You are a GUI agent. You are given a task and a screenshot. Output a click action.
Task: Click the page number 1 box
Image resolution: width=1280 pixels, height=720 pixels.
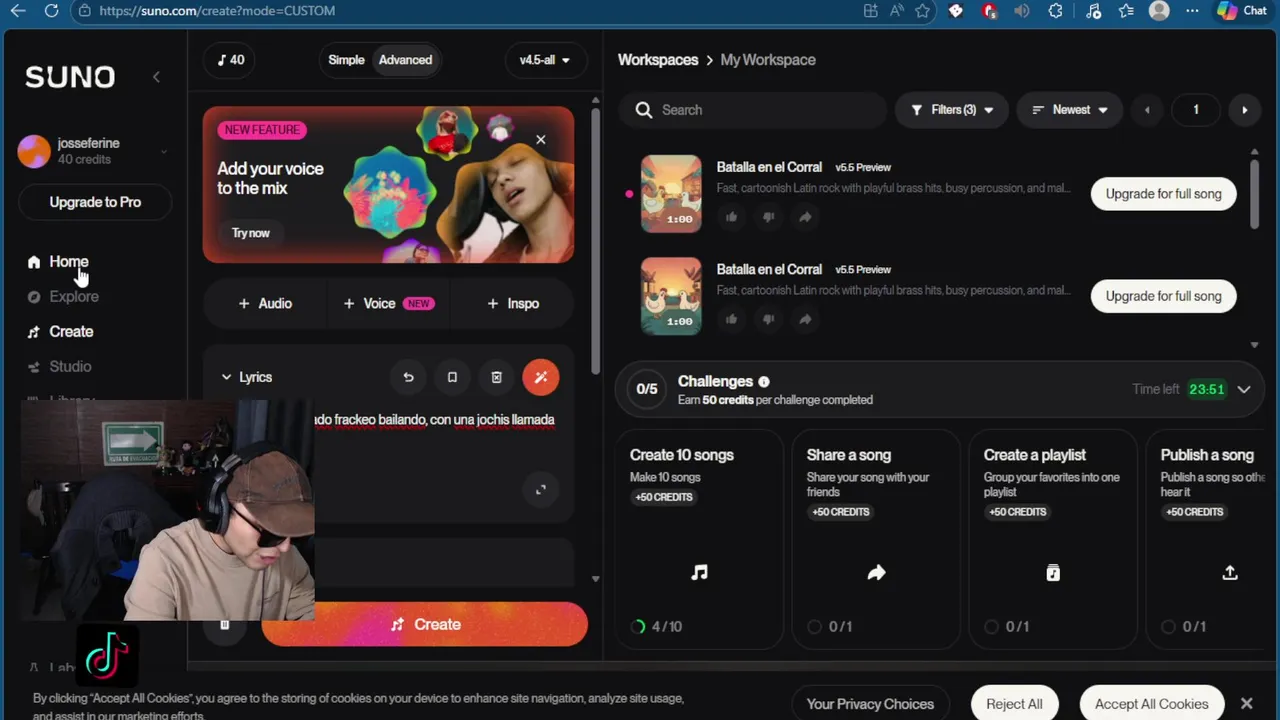coord(1195,110)
